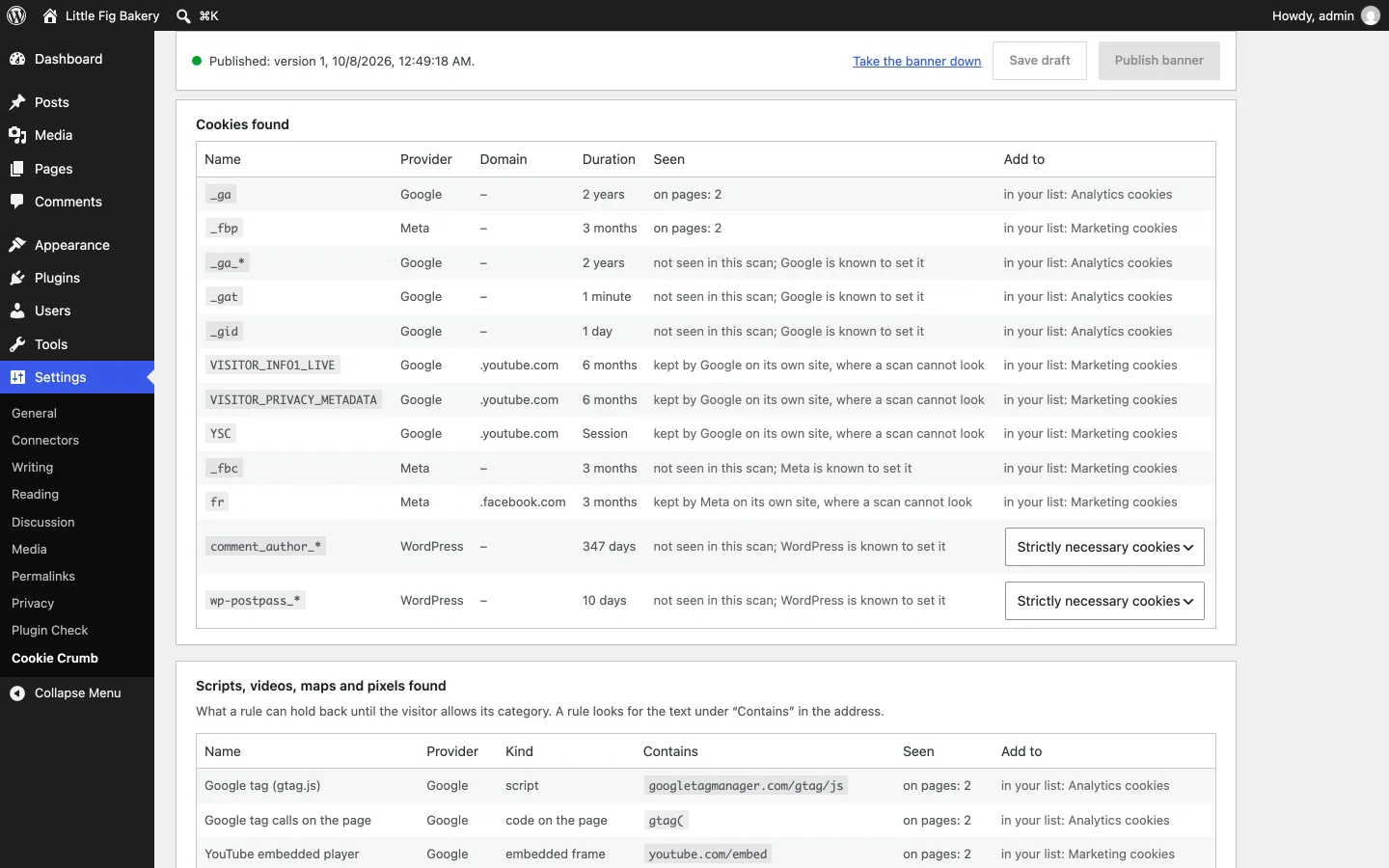Click the VISITOR_INFO1_LIVE cookie name
The height and width of the screenshot is (868, 1389).
pyautogui.click(x=273, y=366)
